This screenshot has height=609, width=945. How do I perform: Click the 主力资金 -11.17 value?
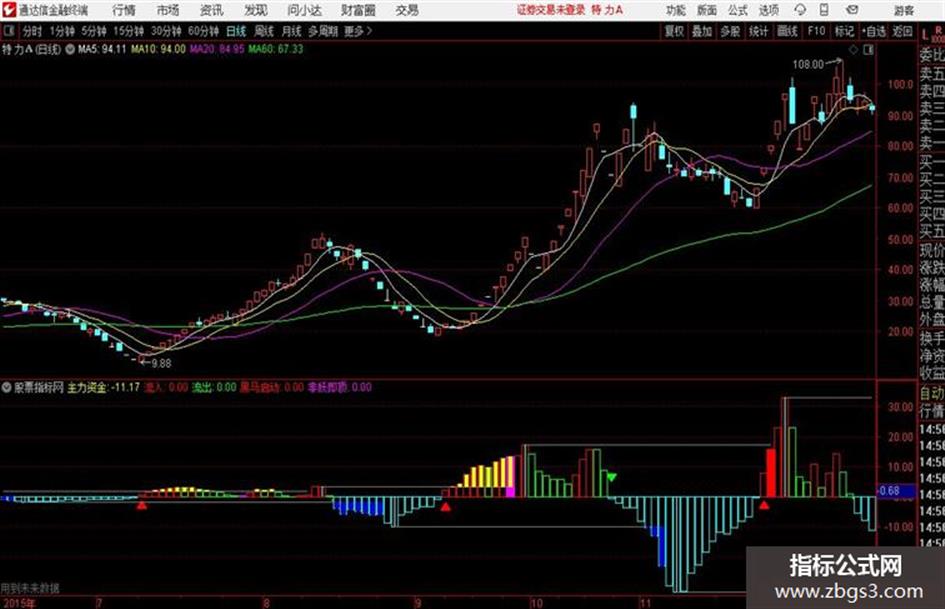click(x=103, y=387)
